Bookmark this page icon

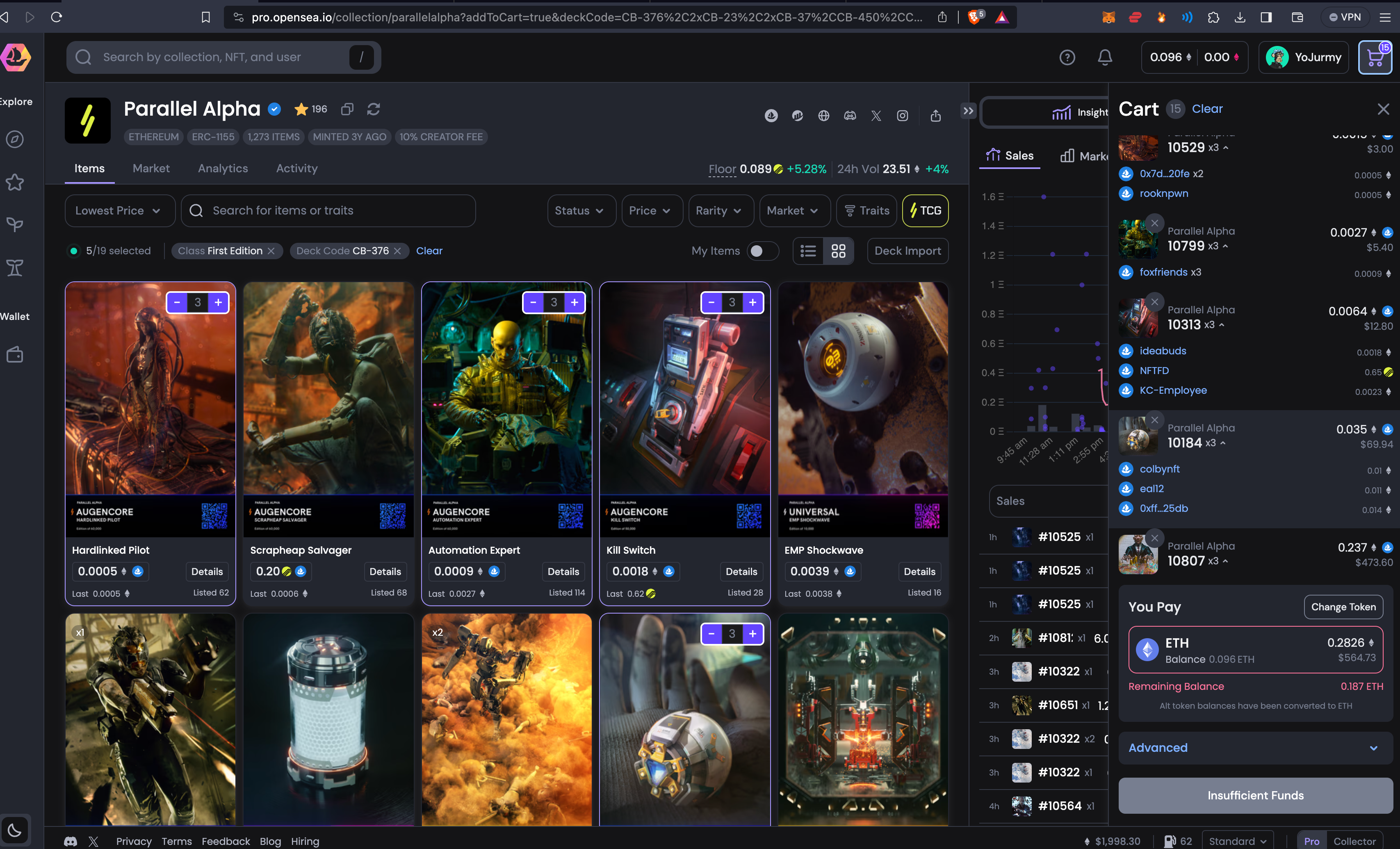click(x=206, y=17)
